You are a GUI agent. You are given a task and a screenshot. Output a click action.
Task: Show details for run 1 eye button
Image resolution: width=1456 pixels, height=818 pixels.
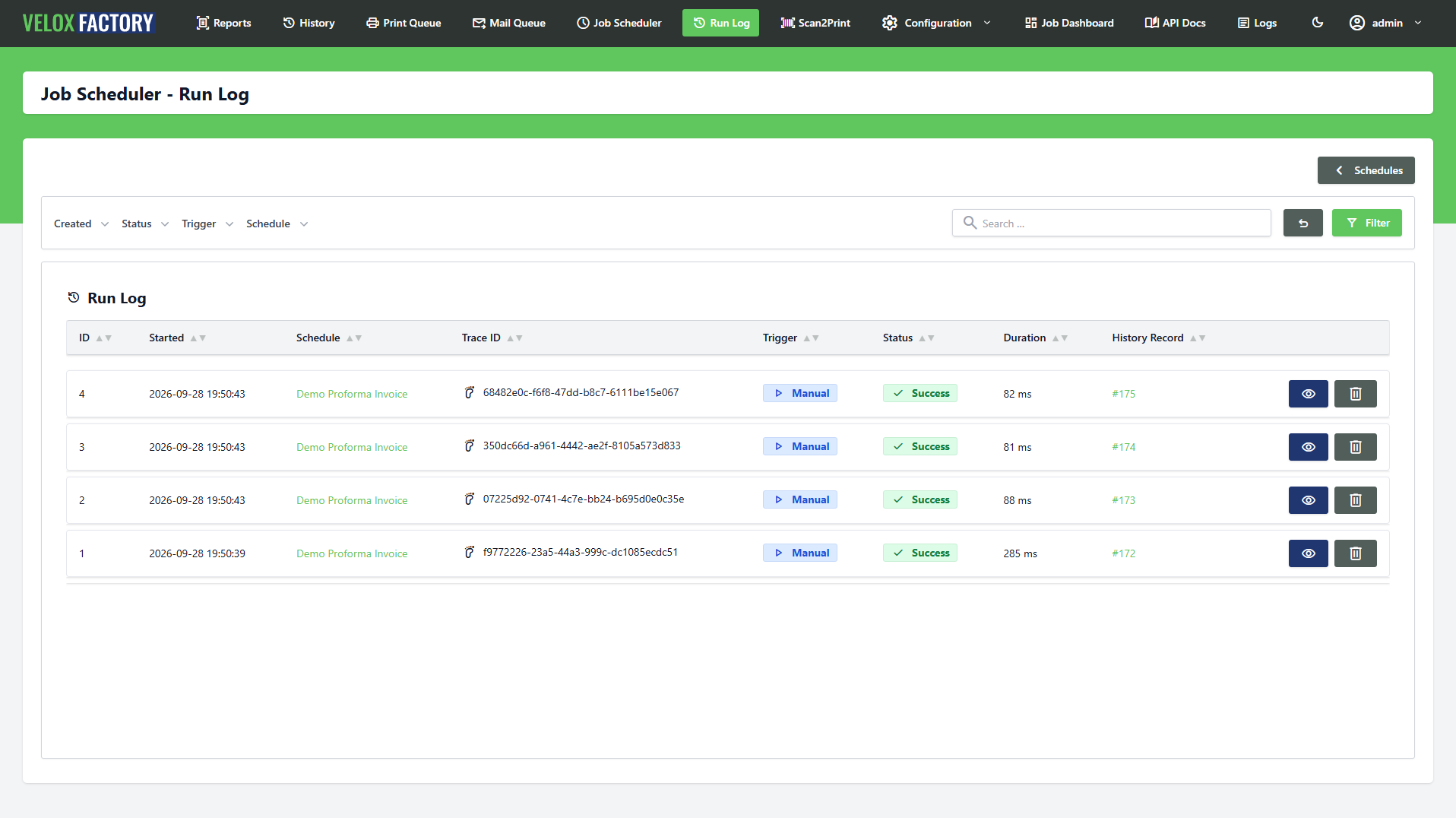(1309, 553)
